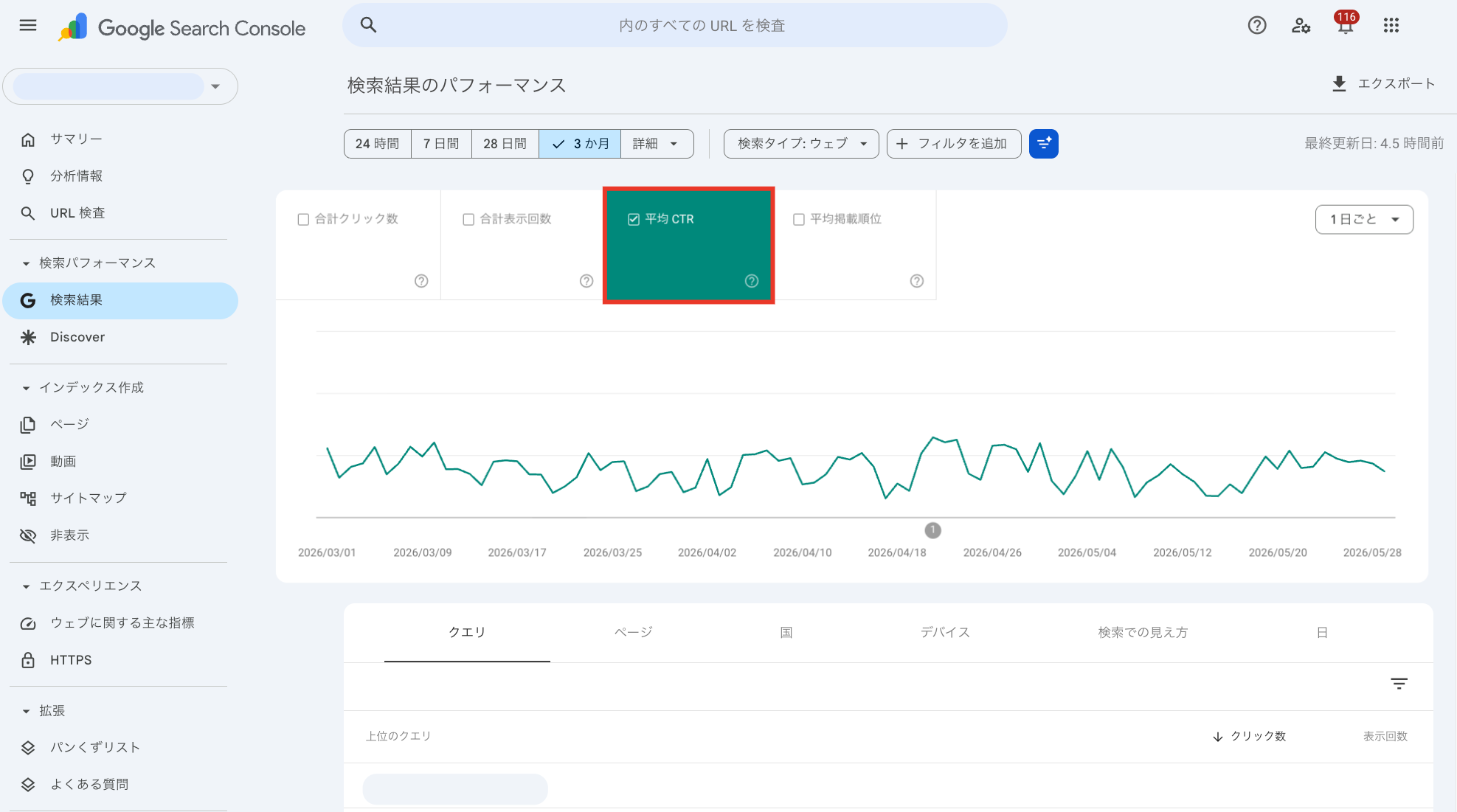The height and width of the screenshot is (812, 1457).
Task: Open help for 平均掲載順位 card
Action: (x=917, y=281)
